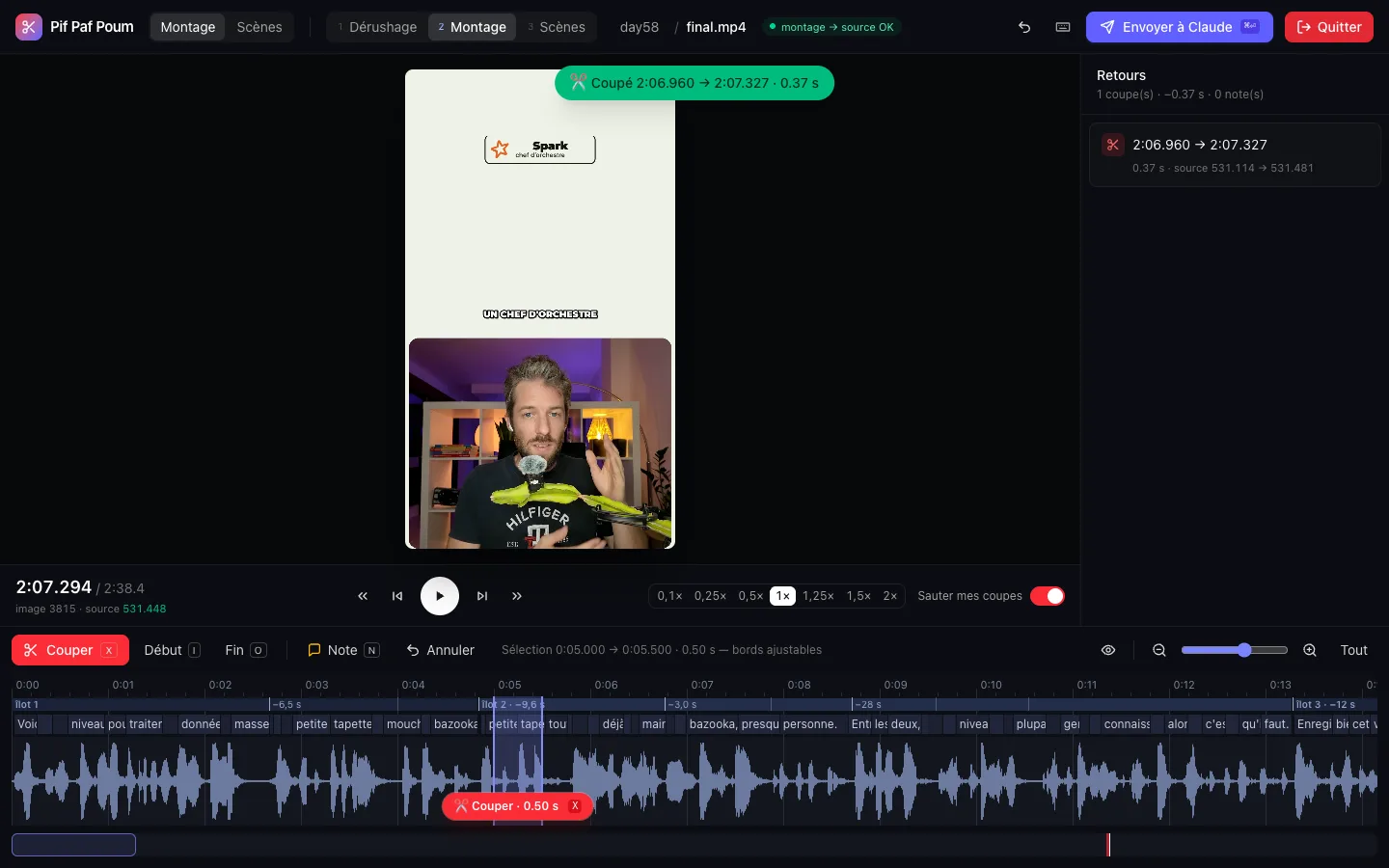This screenshot has height=868, width=1389.
Task: Switch to the Scènes view next to the logo
Action: click(x=259, y=27)
